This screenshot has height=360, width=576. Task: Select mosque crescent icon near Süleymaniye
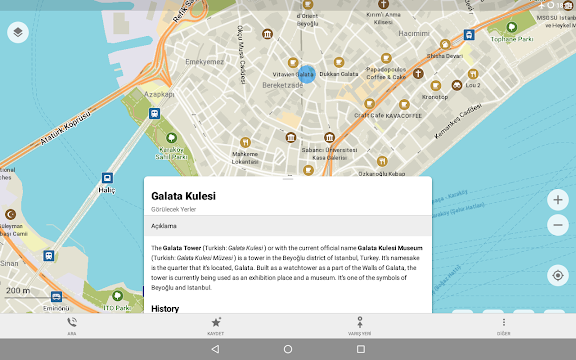(10, 214)
